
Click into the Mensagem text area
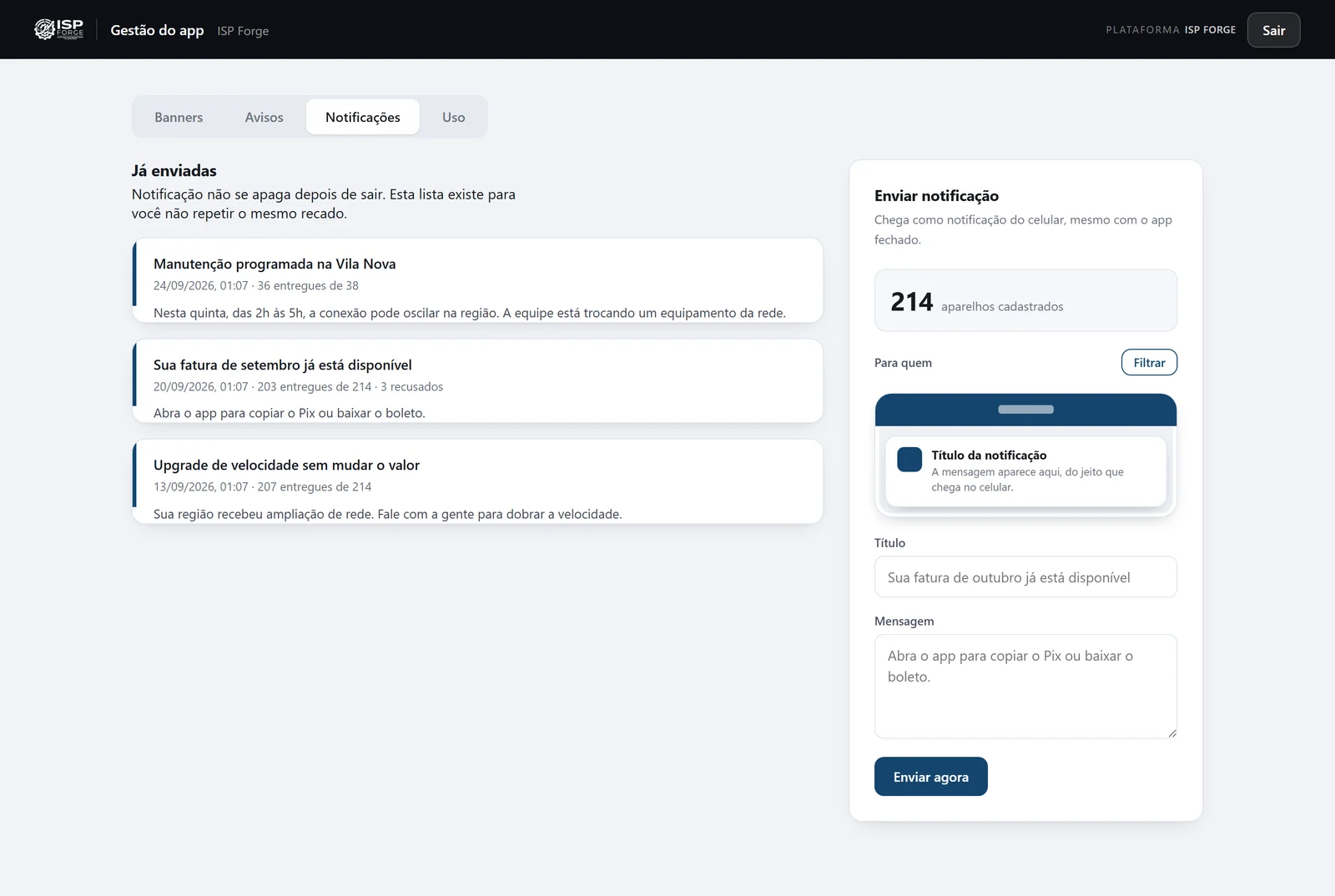pos(1025,686)
